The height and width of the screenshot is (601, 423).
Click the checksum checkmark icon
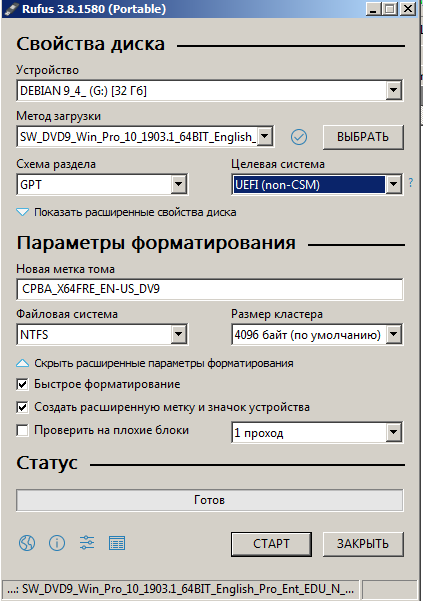(x=299, y=137)
